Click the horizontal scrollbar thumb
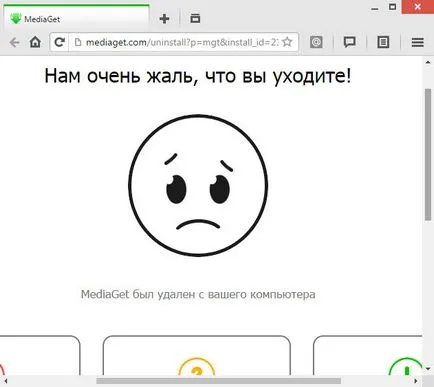 pos(219,381)
